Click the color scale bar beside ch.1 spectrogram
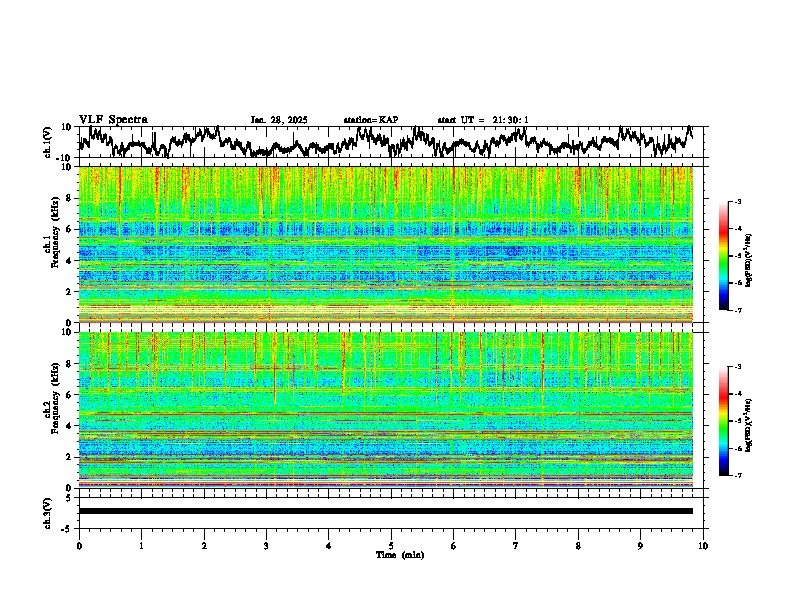 pyautogui.click(x=724, y=256)
